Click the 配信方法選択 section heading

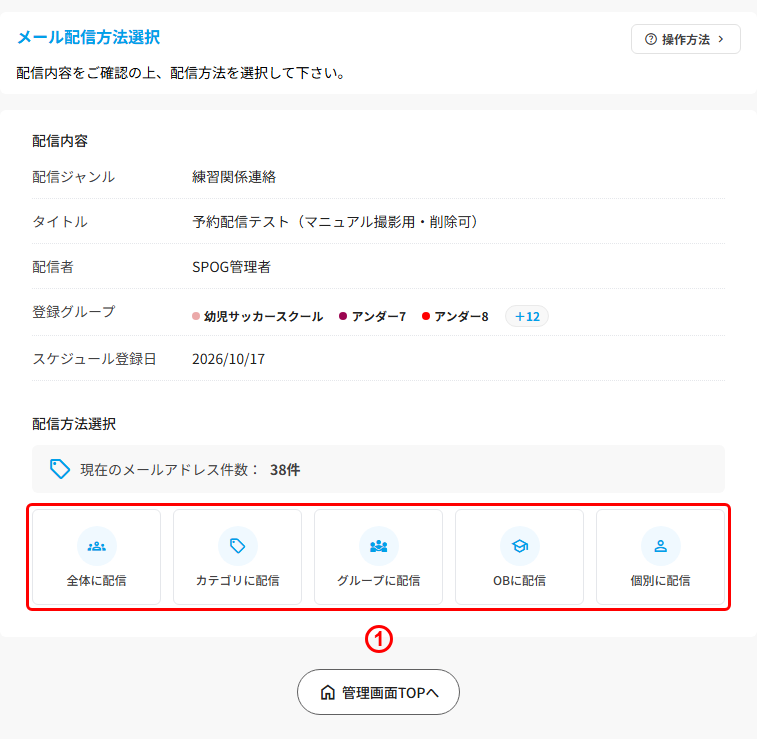[74, 424]
